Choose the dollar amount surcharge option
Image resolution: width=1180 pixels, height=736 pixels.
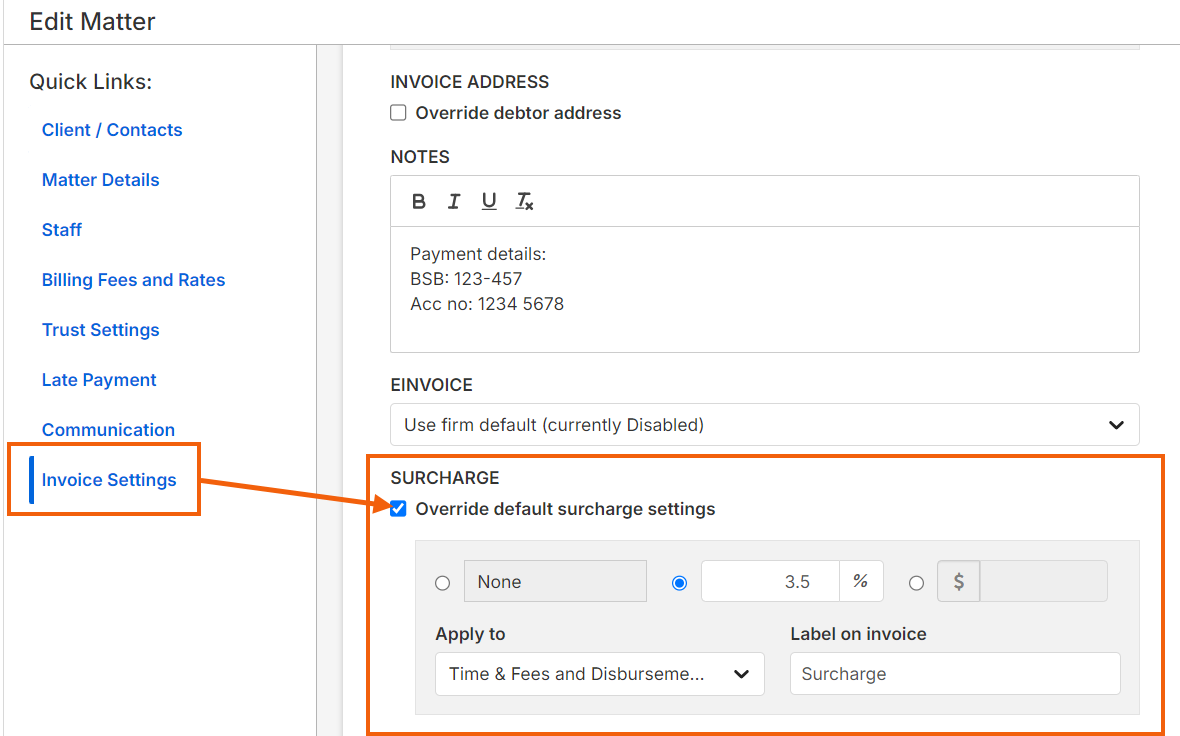tap(916, 583)
